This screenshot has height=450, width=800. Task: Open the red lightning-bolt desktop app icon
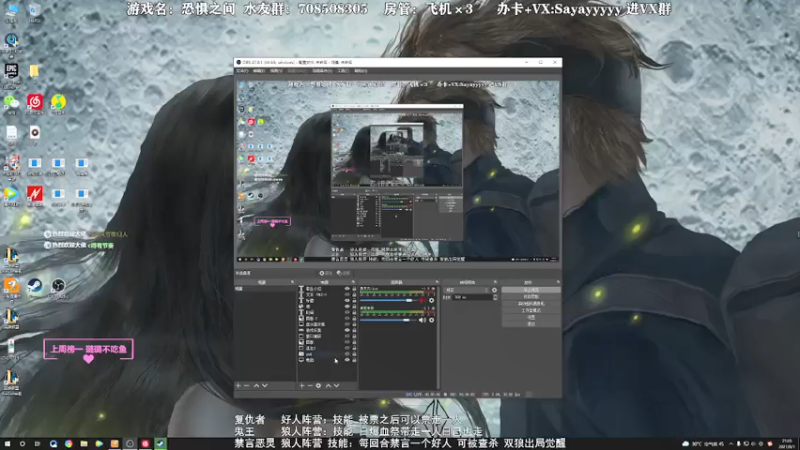click(35, 194)
